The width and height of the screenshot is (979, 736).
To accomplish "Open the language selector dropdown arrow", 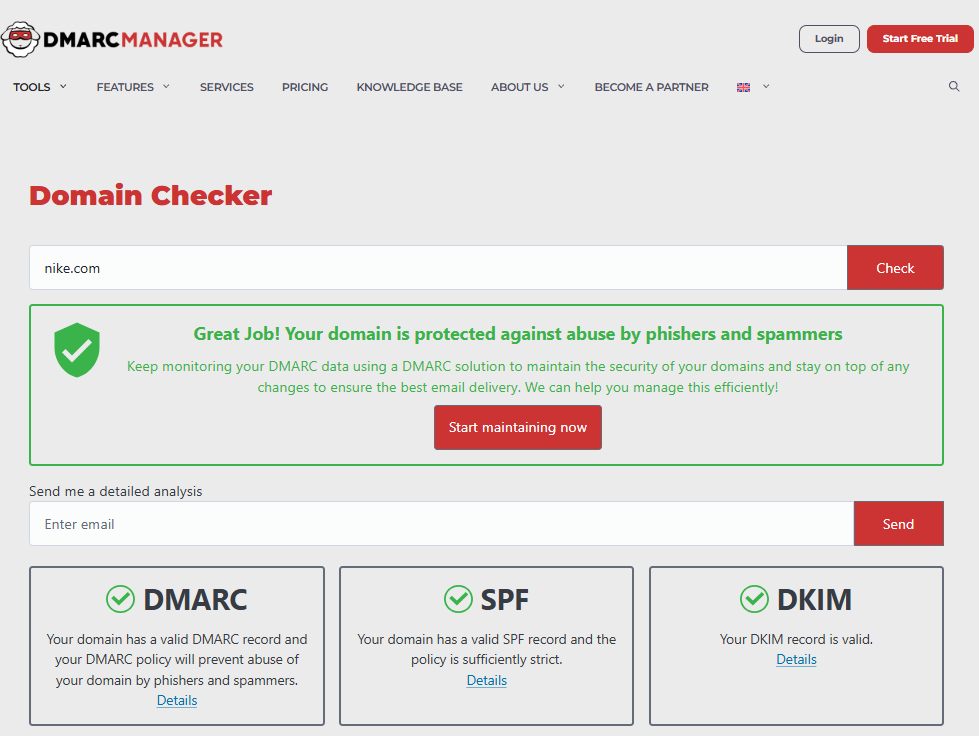I will click(766, 86).
